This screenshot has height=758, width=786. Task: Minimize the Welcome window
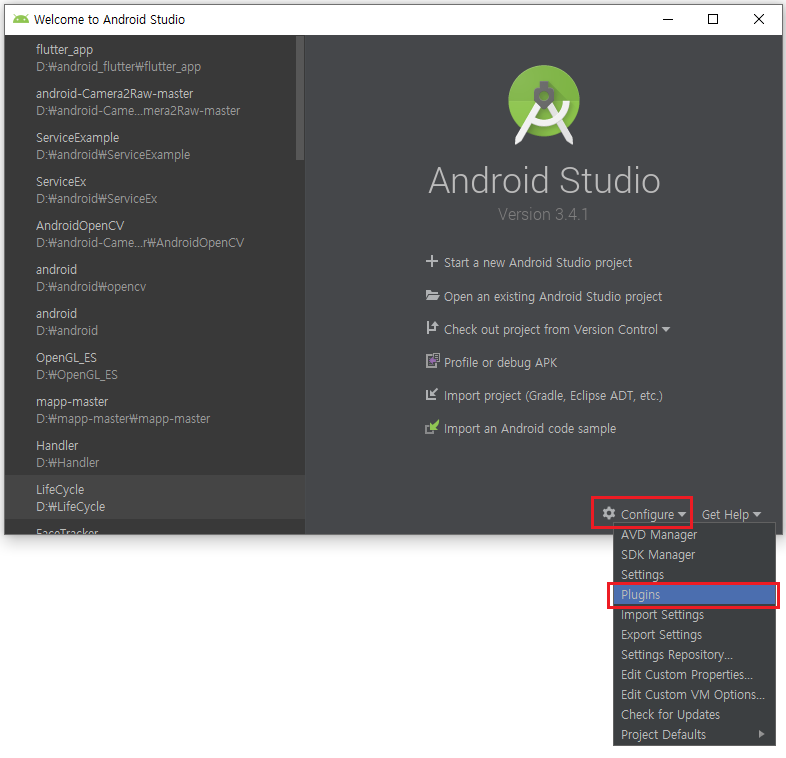point(668,19)
